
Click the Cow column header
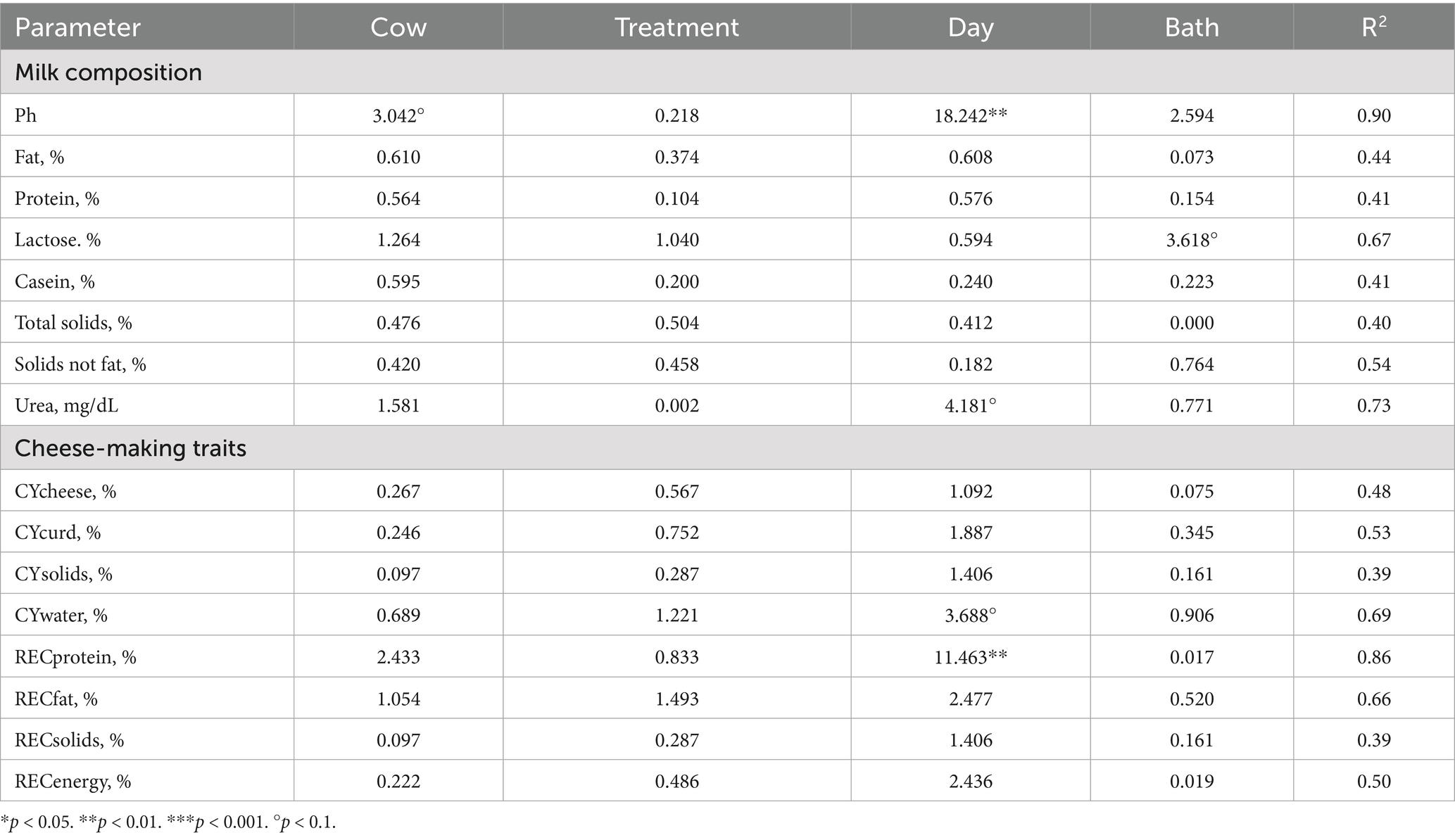[x=398, y=27]
